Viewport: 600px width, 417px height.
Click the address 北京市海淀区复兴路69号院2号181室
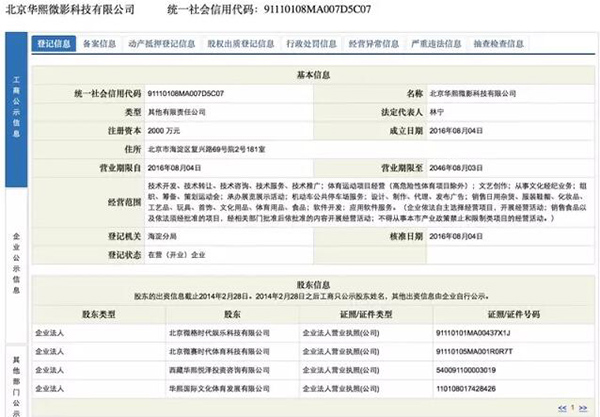(207, 149)
